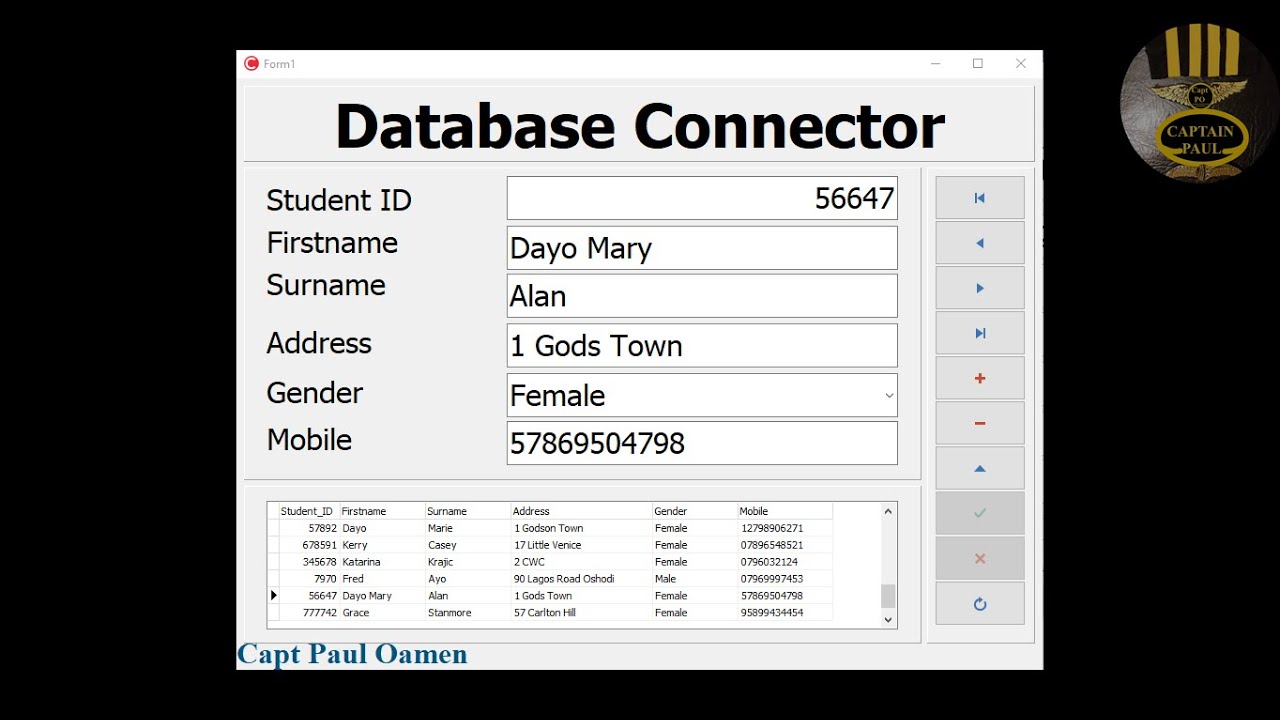Close the Form1 window
The height and width of the screenshot is (720, 1280).
(x=1021, y=63)
